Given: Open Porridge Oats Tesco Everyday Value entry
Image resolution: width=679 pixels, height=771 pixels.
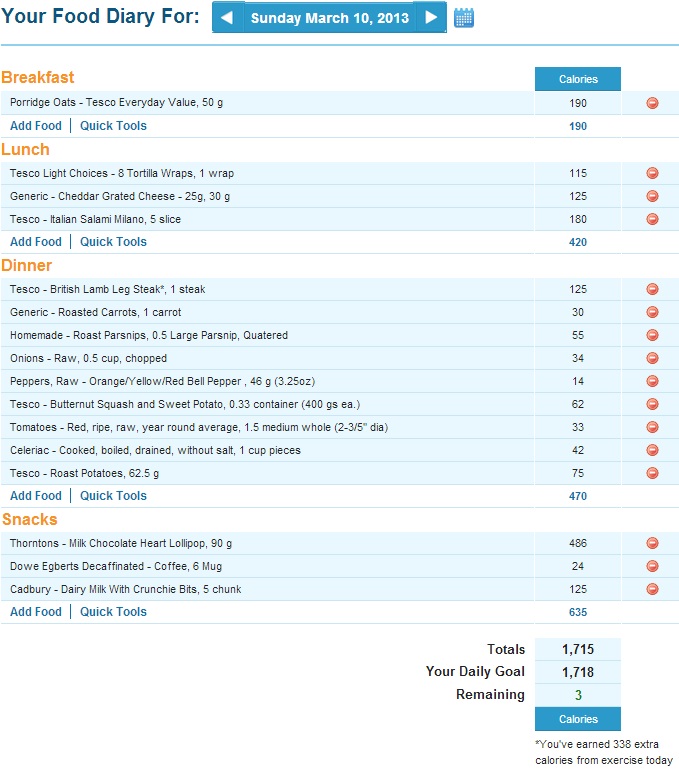Looking at the screenshot, I should [117, 102].
